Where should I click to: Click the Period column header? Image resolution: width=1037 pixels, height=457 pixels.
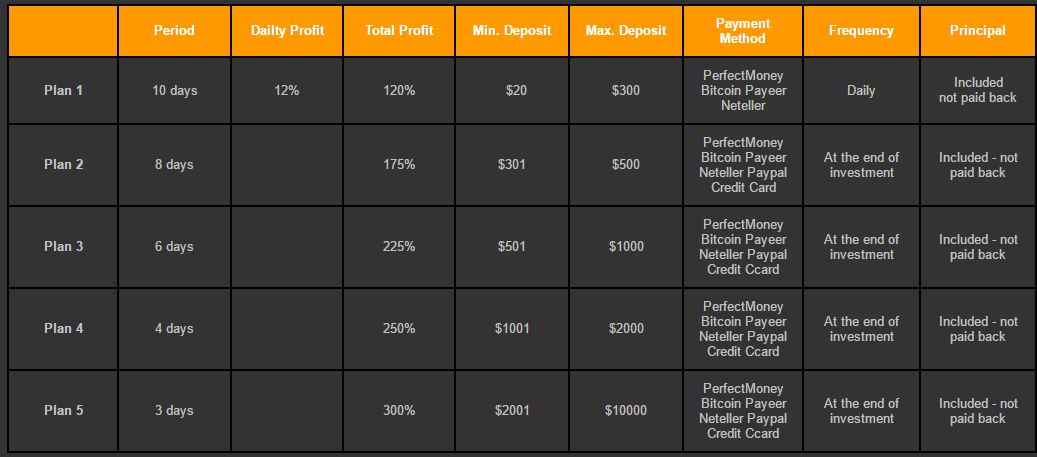click(x=174, y=31)
